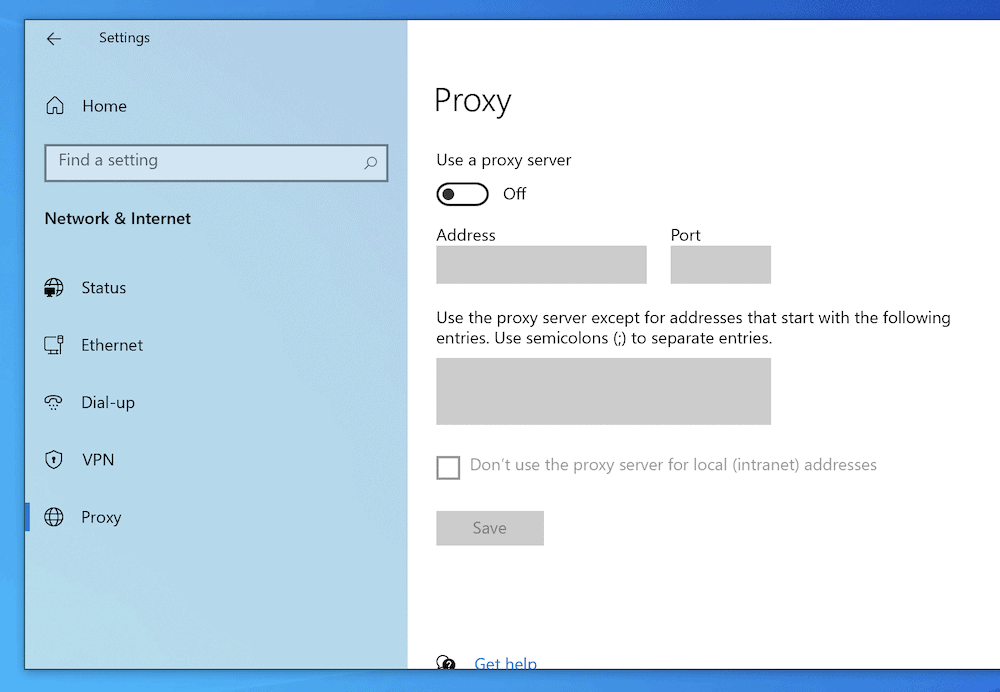Click inside the proxy Address field
Image resolution: width=1000 pixels, height=692 pixels.
[541, 265]
